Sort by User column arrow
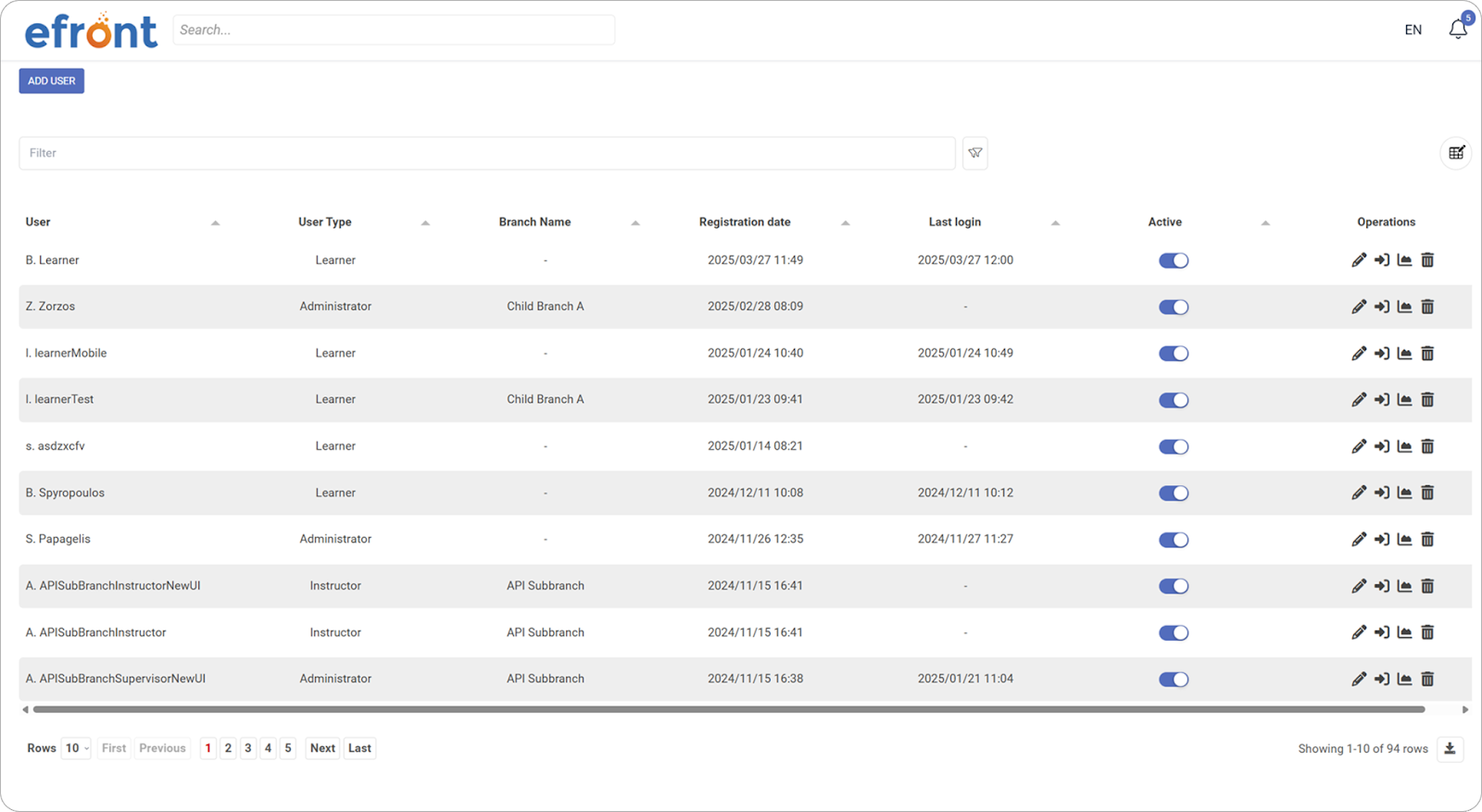Screen dimensions: 1482x812 (215, 223)
